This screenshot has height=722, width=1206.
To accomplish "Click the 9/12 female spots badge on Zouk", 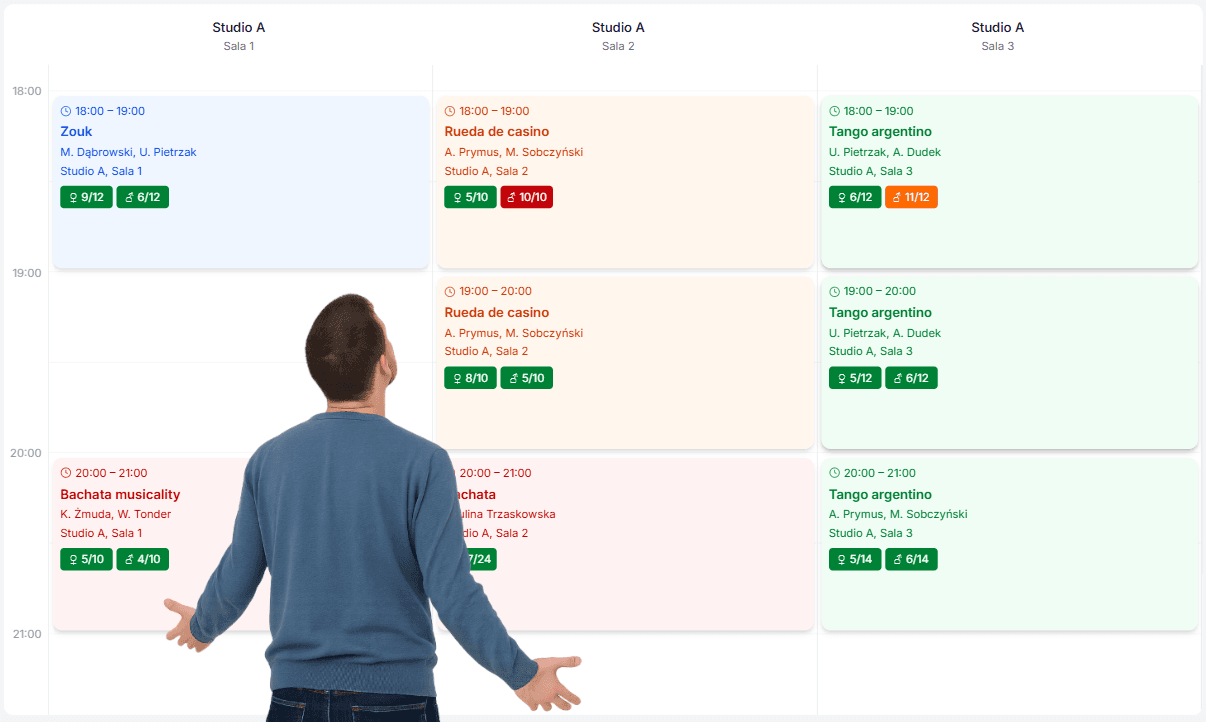I will (x=86, y=197).
